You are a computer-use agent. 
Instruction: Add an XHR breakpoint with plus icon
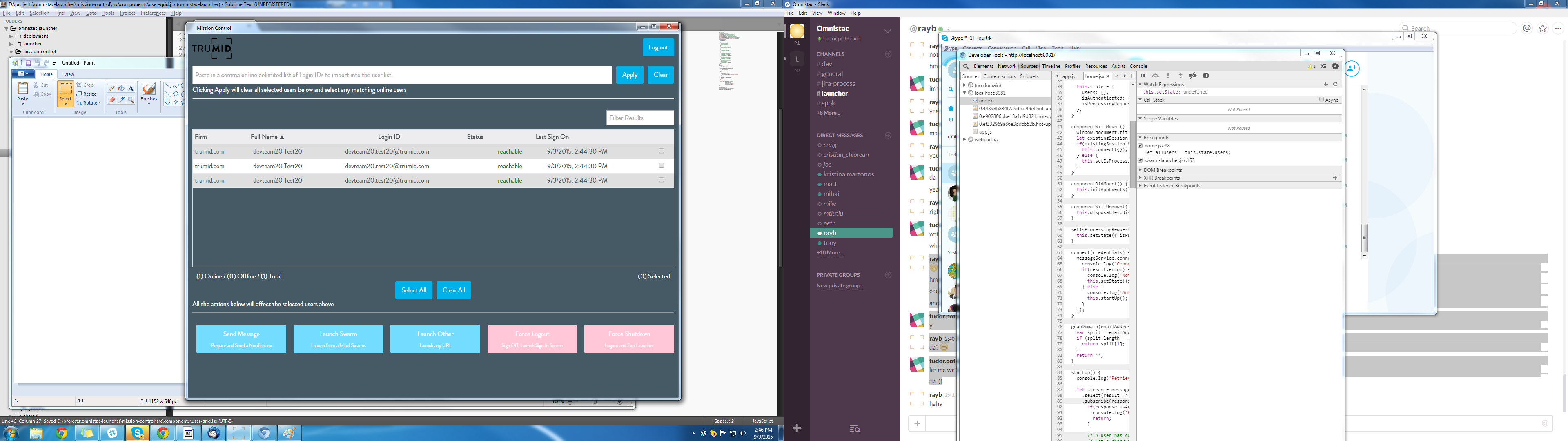1336,178
